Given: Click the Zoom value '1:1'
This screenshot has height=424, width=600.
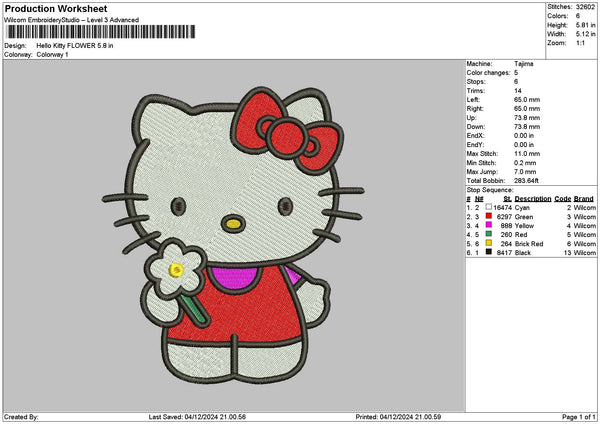Looking at the screenshot, I should [x=580, y=43].
